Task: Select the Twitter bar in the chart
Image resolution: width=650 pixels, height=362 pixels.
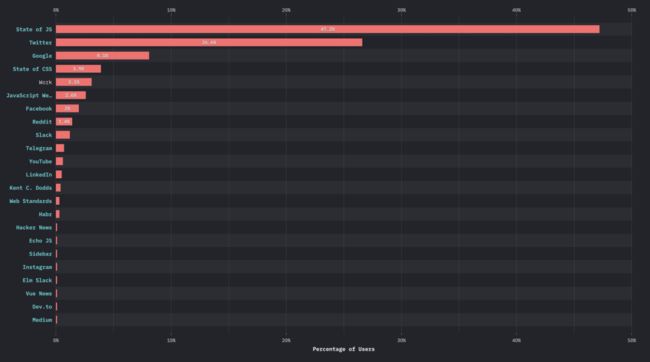Action: click(x=209, y=42)
